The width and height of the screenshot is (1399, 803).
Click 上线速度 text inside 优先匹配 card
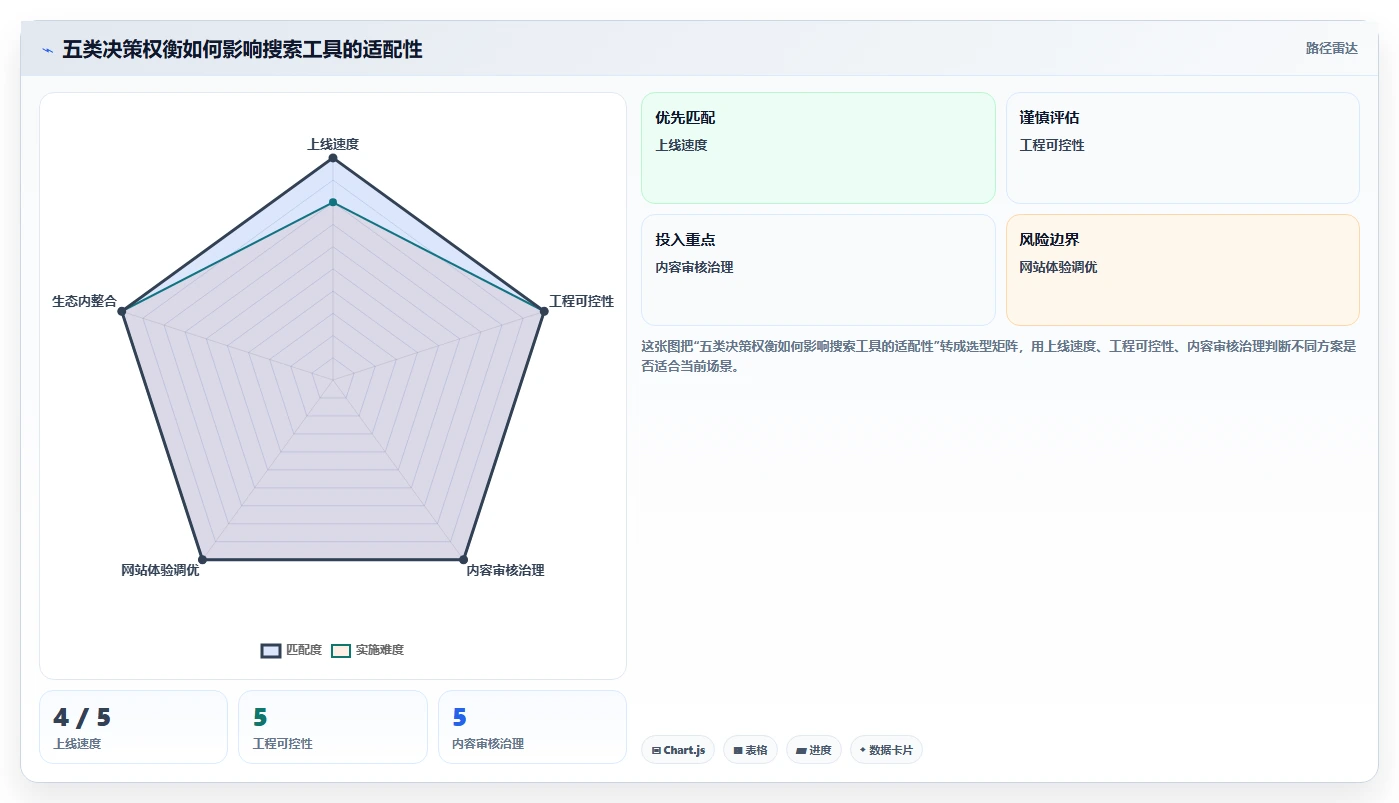pyautogui.click(x=681, y=145)
